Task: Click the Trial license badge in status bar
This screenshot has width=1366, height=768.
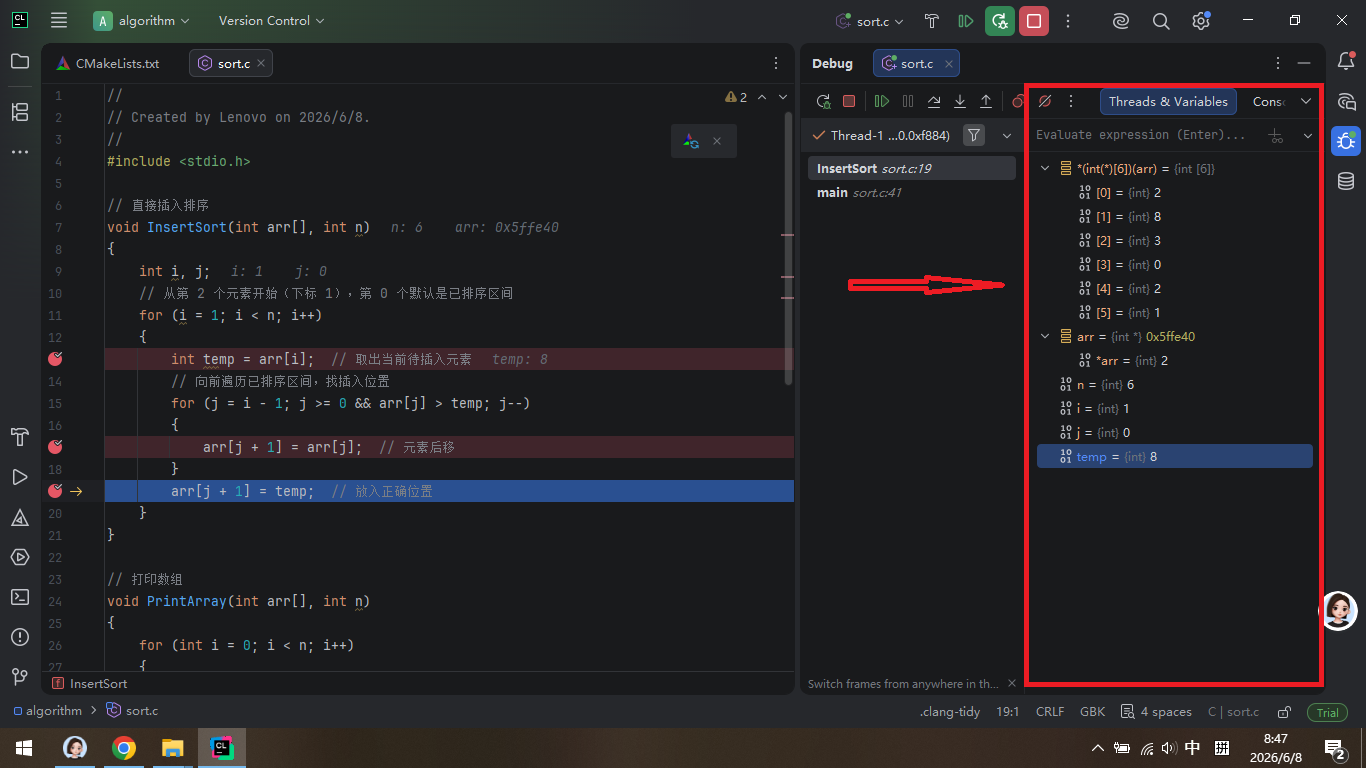Action: tap(1327, 712)
